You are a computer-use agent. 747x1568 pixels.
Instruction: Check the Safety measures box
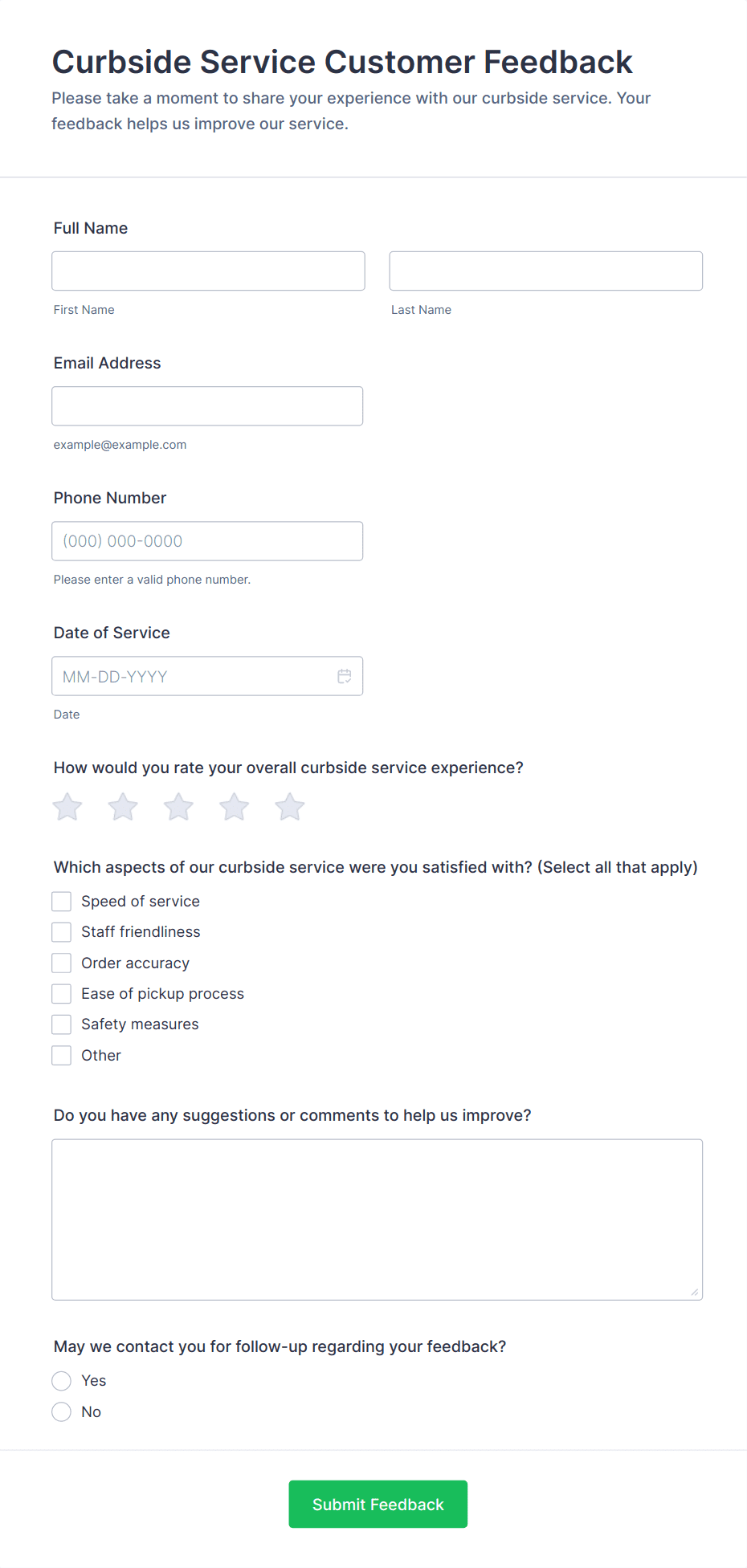click(62, 1024)
